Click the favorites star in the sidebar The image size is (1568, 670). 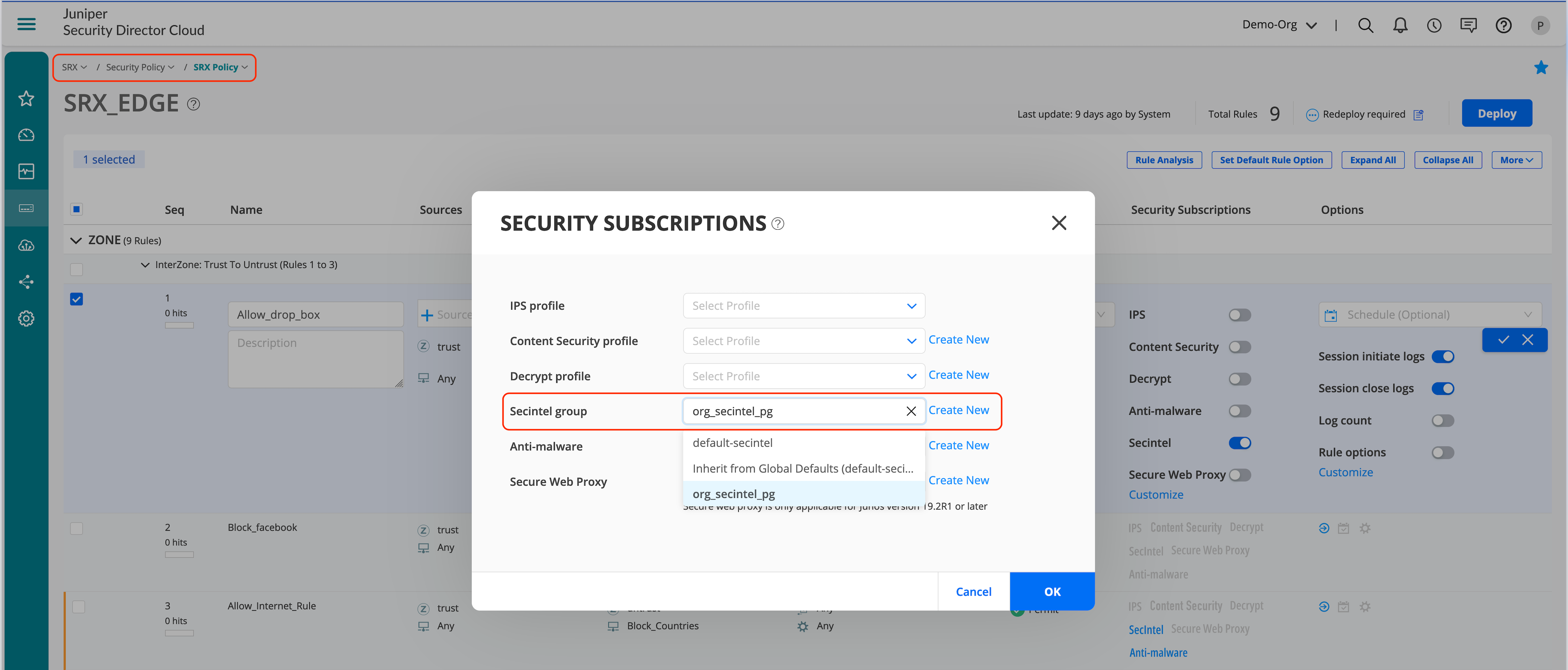pos(26,98)
